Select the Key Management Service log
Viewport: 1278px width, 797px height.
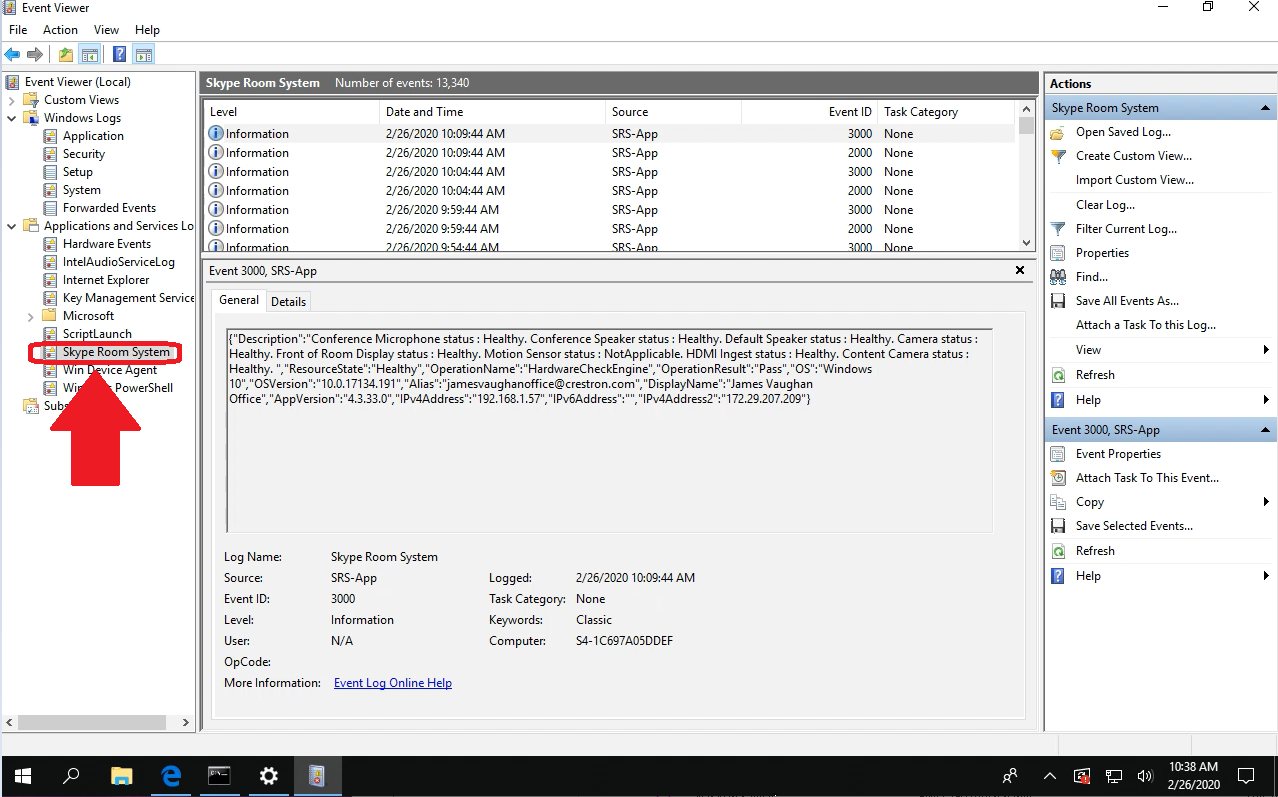pyautogui.click(x=128, y=298)
